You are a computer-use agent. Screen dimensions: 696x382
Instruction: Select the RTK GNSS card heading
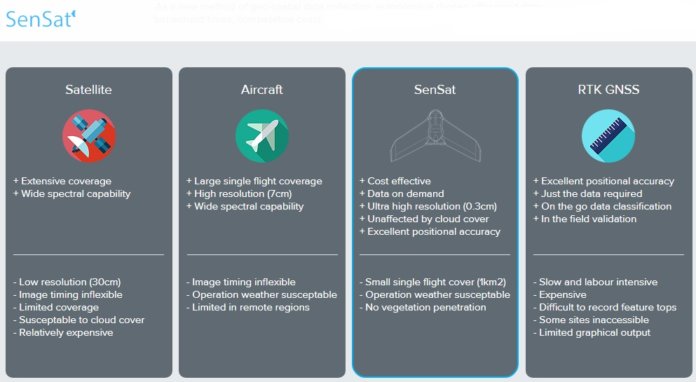[x=609, y=90]
